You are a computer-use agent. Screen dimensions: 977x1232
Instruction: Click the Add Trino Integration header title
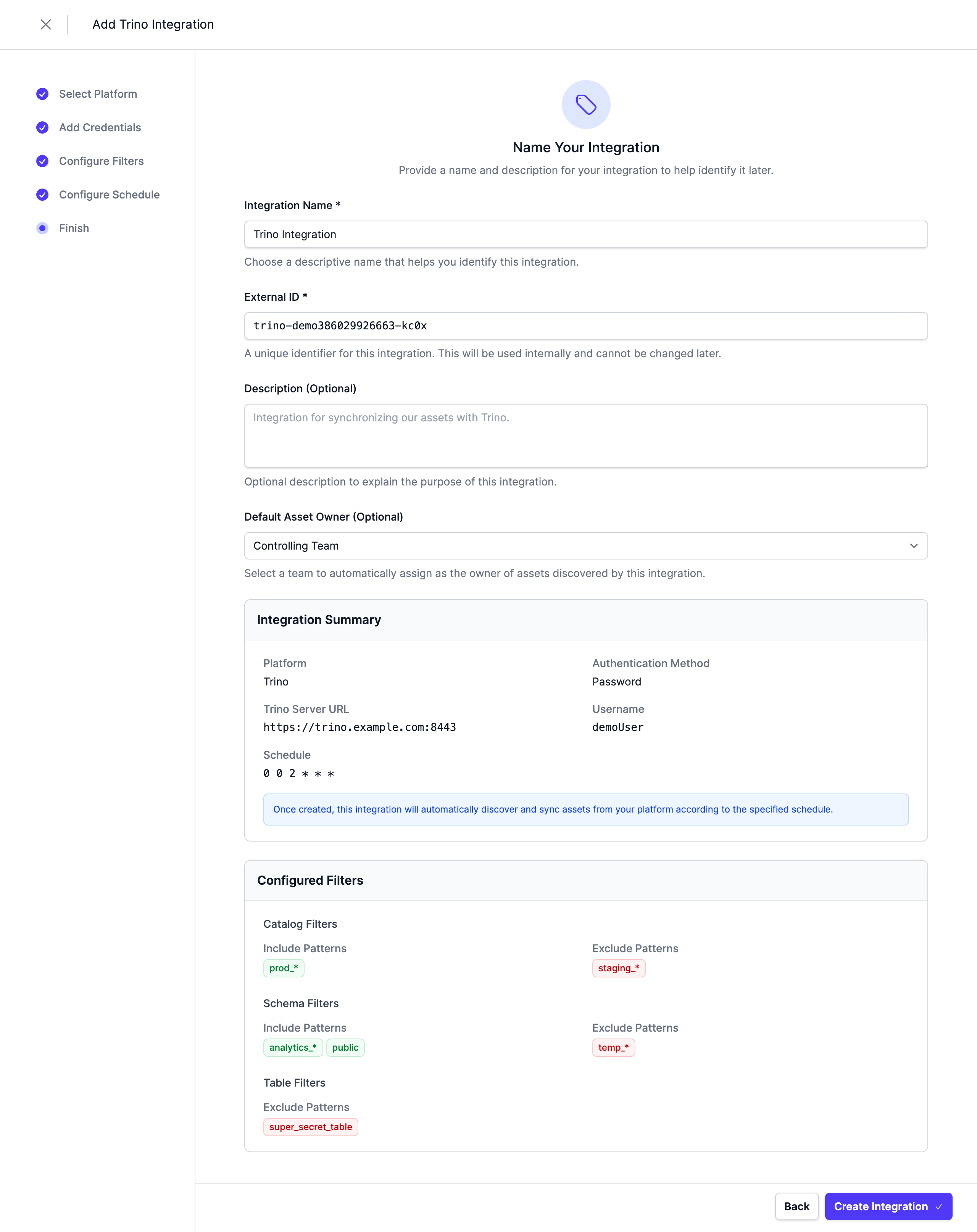point(153,24)
